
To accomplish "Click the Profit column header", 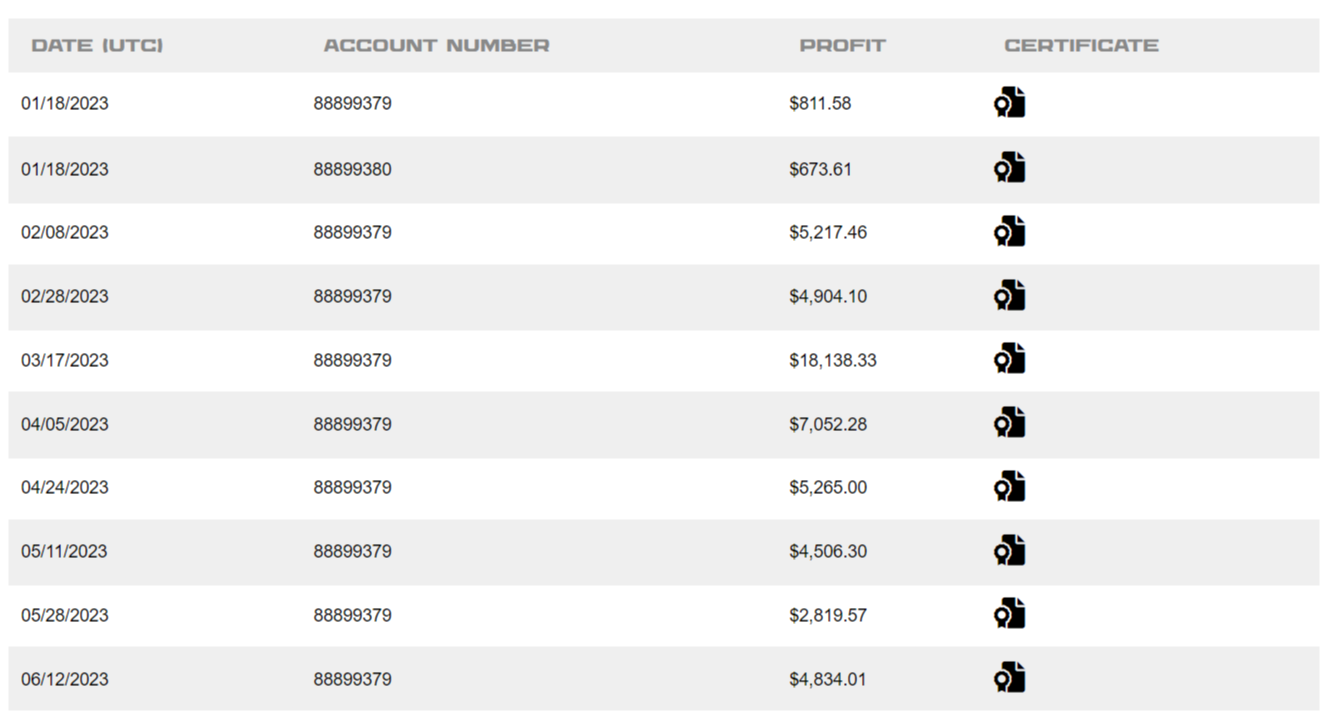I will (842, 45).
